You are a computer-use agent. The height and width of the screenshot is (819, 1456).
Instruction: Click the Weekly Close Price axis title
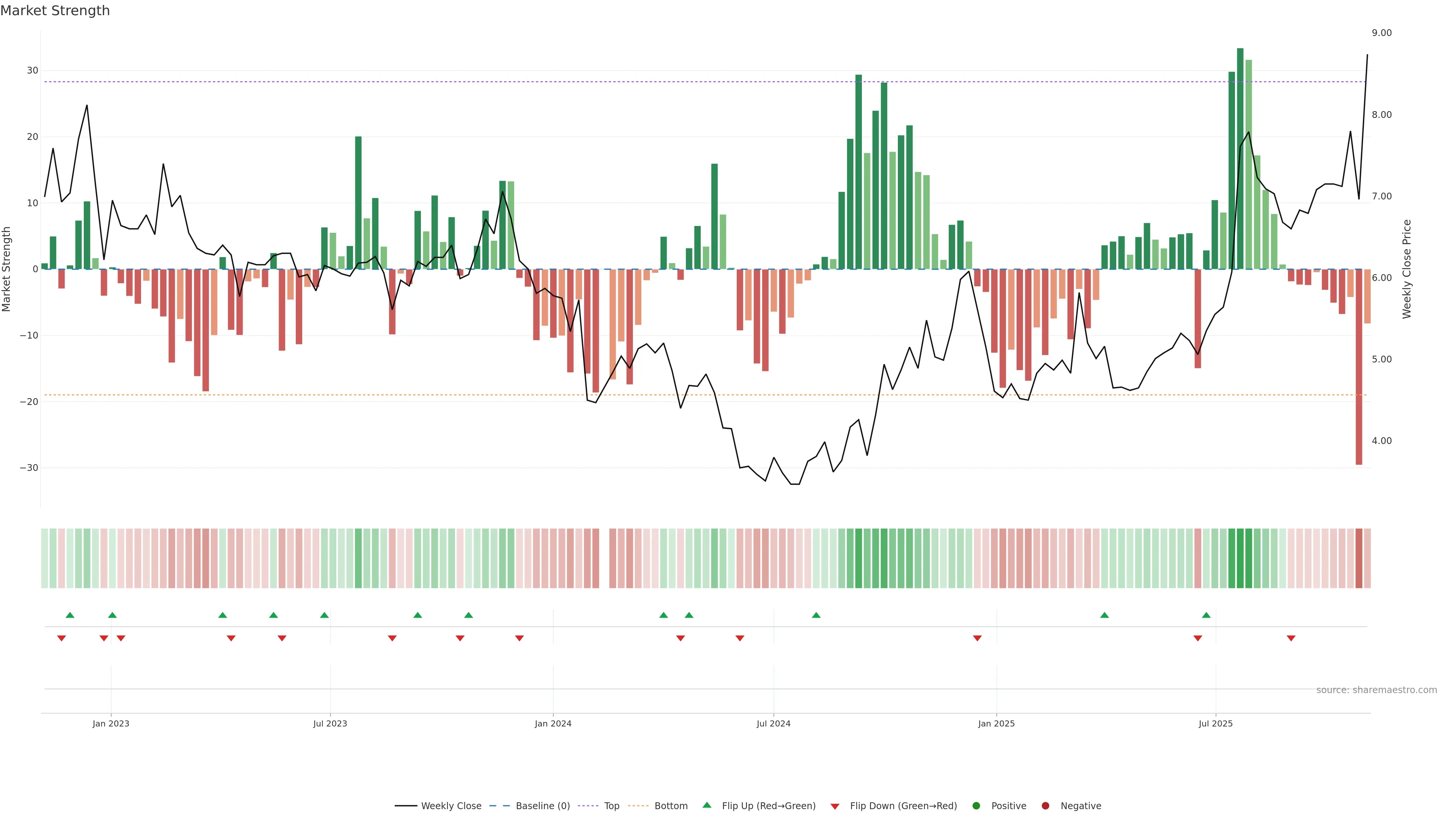pos(1407,269)
